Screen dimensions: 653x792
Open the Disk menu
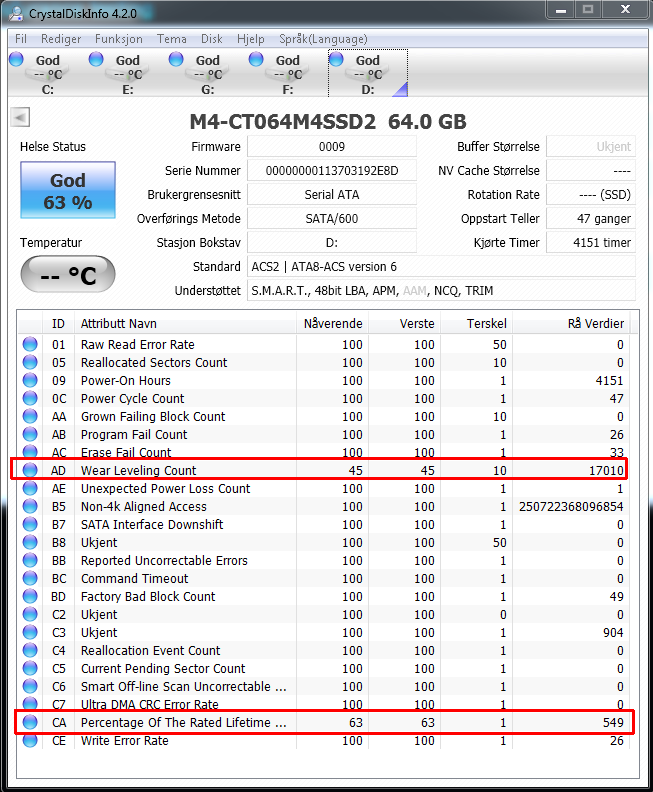[212, 39]
